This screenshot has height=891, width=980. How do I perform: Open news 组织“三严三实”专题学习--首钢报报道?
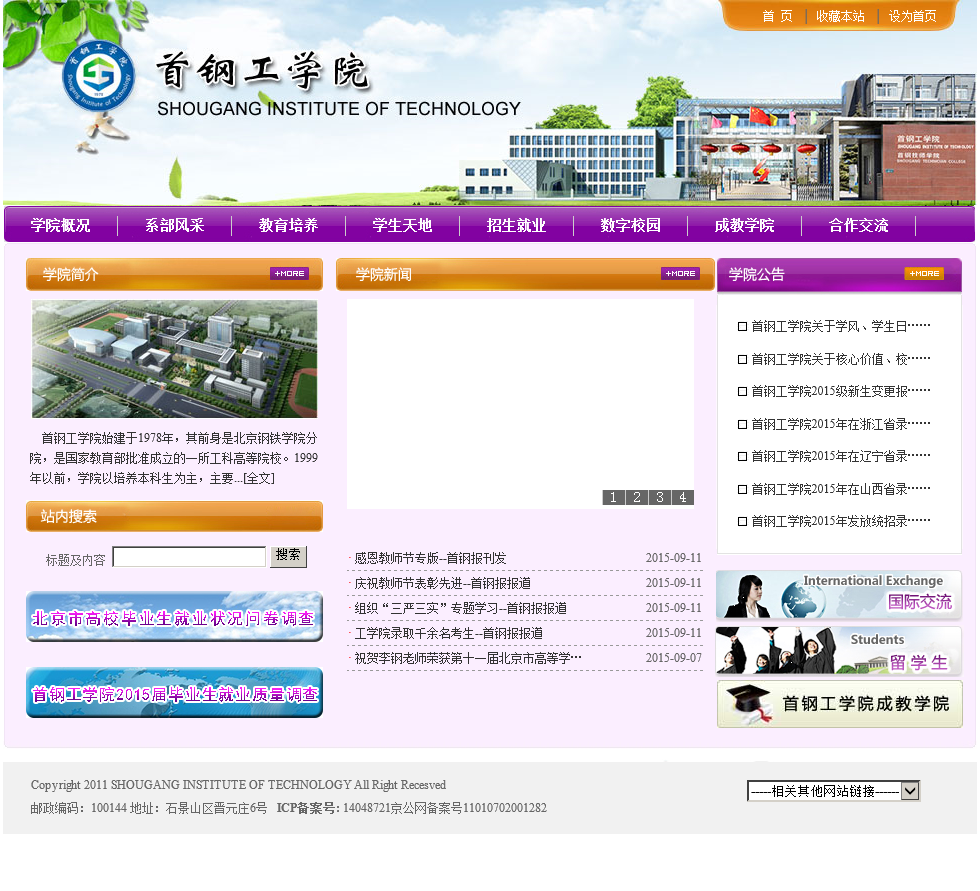461,608
